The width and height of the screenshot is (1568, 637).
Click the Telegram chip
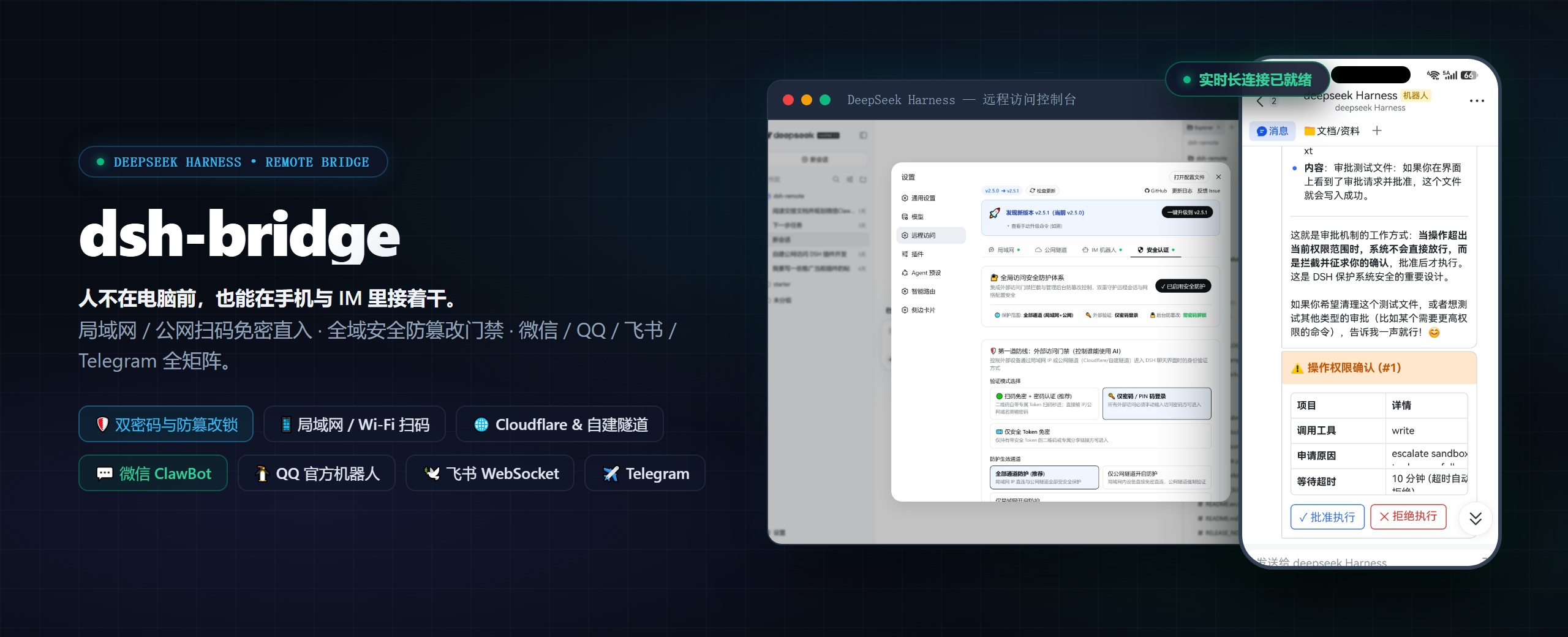pos(645,473)
